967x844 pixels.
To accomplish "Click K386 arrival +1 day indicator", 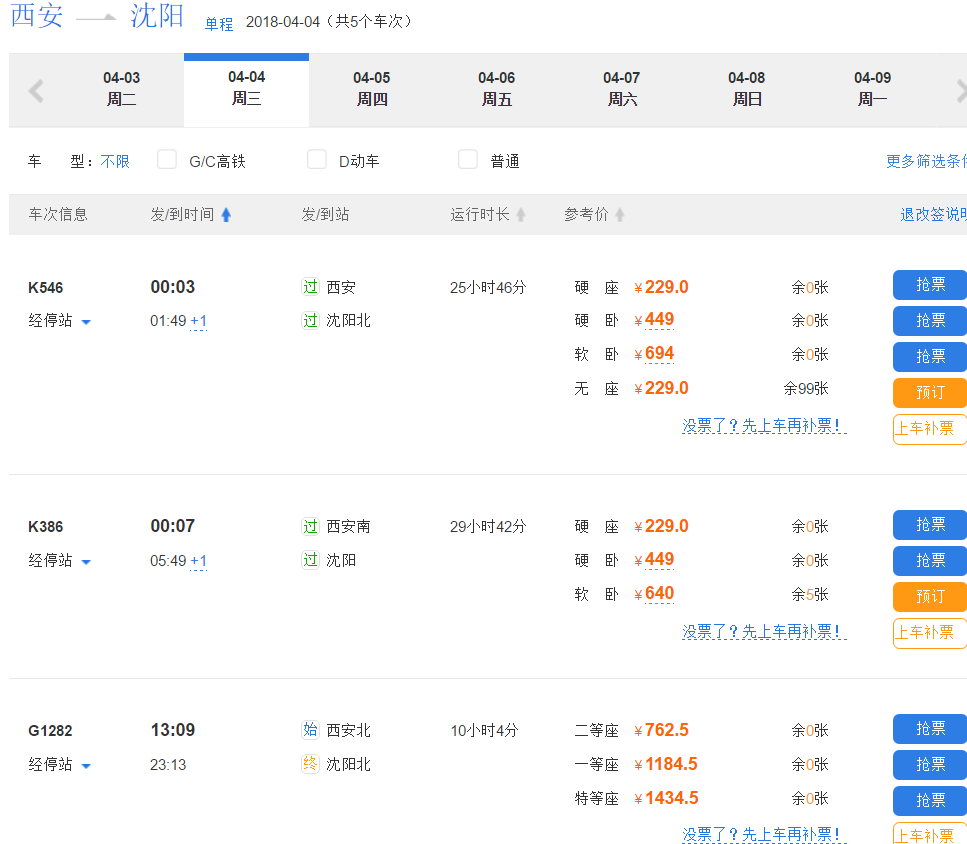I will (199, 561).
